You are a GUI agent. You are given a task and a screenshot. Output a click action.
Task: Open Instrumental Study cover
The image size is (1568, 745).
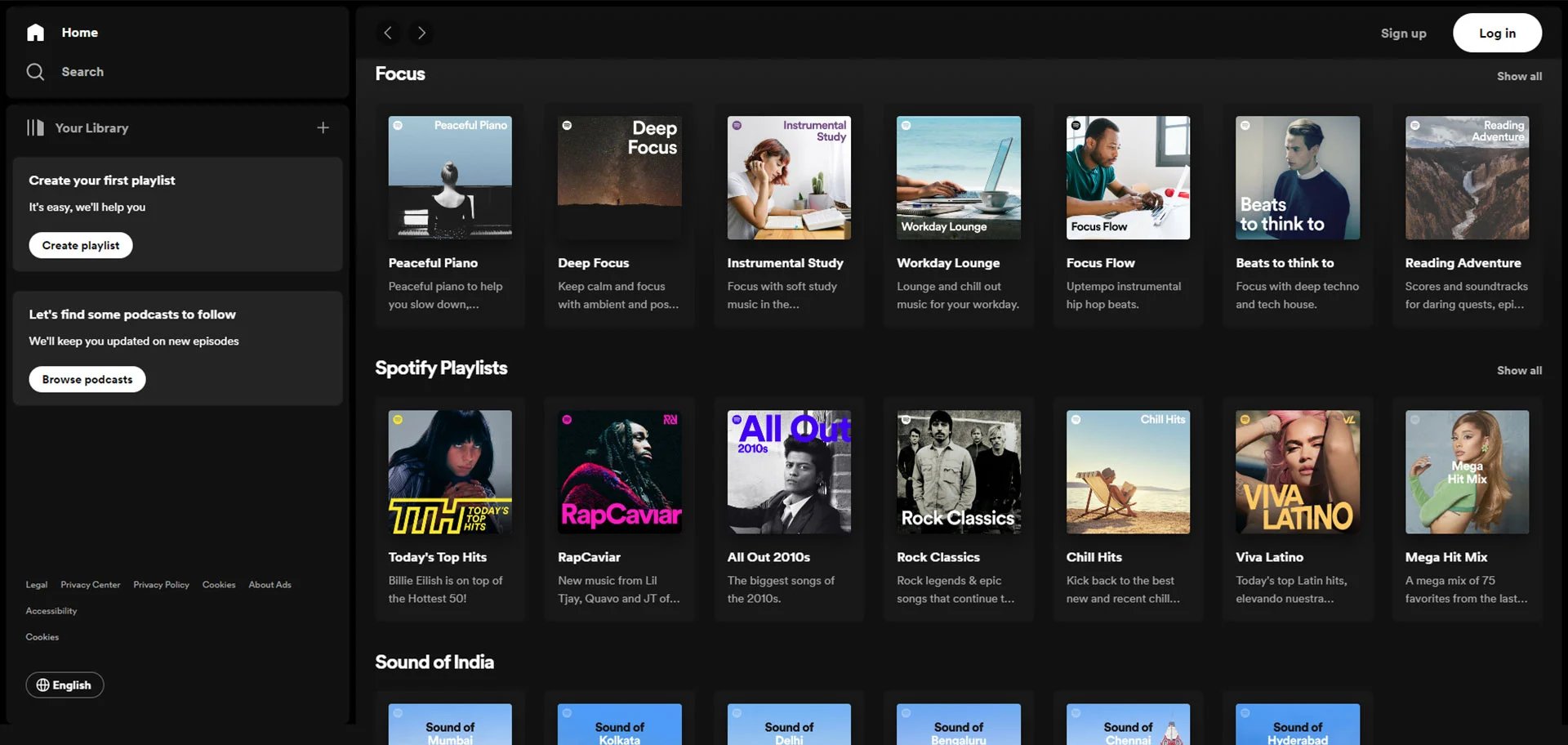pyautogui.click(x=789, y=177)
